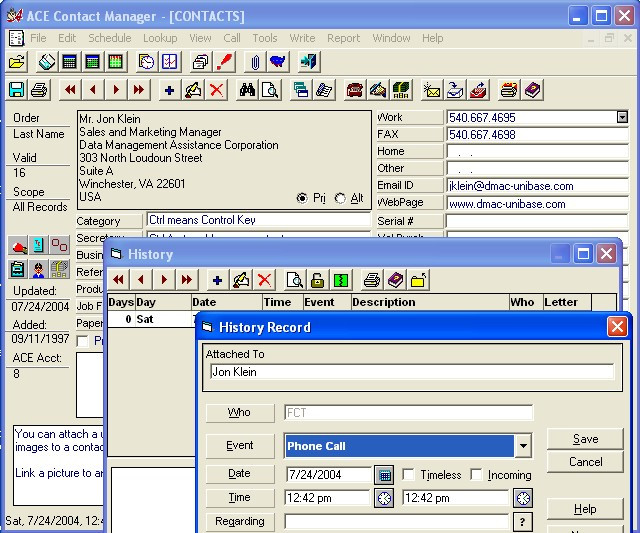Click the Event label button

pyautogui.click(x=240, y=445)
